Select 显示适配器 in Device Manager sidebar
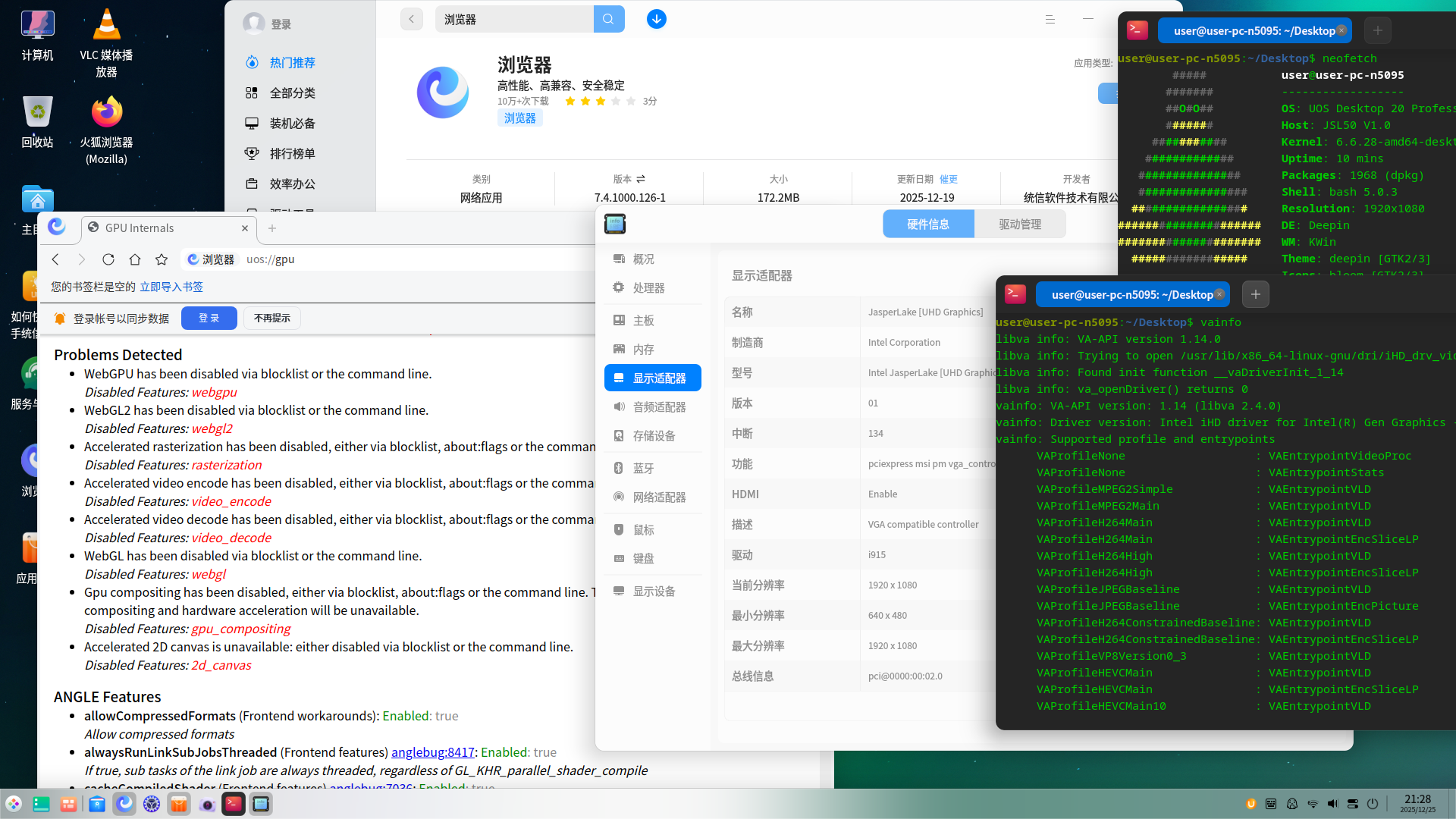The width and height of the screenshot is (1456, 819). click(x=653, y=378)
